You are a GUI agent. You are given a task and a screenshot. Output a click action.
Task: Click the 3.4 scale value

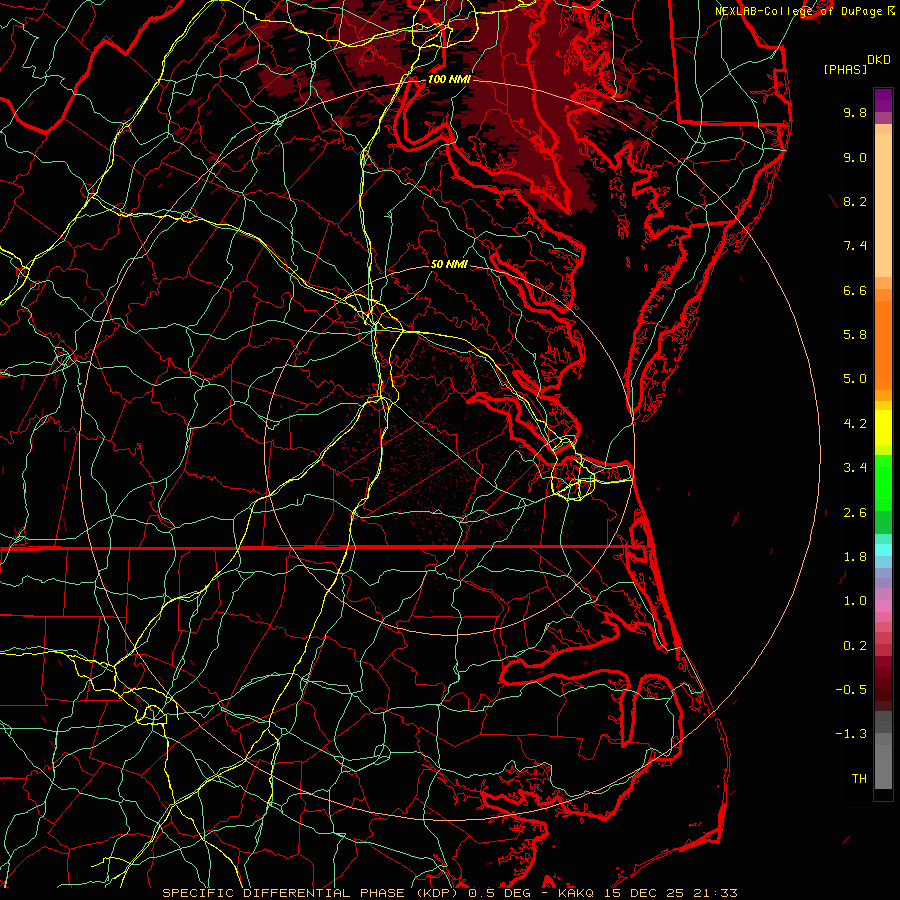point(855,468)
